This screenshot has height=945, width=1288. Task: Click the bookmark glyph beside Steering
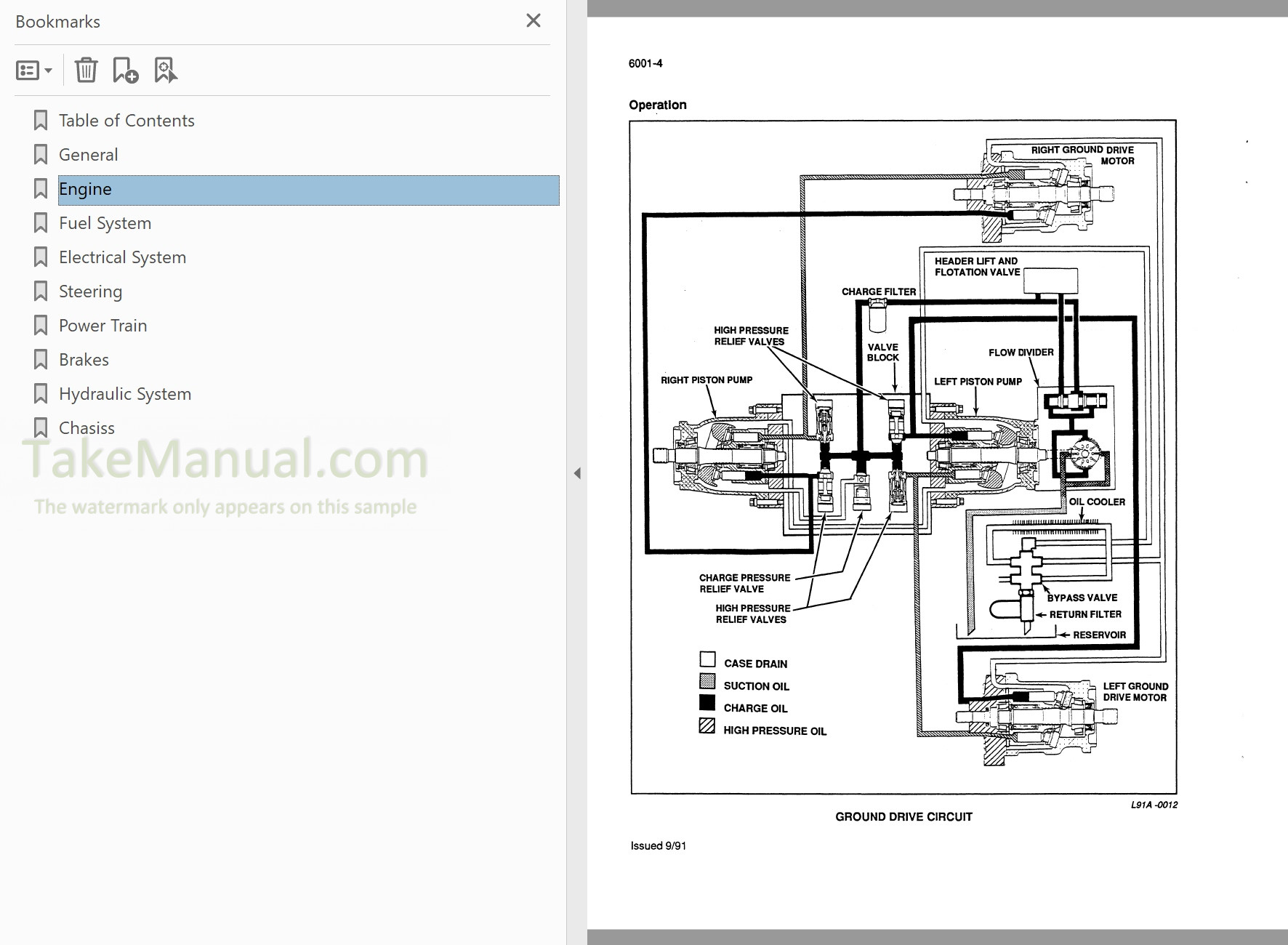point(40,291)
